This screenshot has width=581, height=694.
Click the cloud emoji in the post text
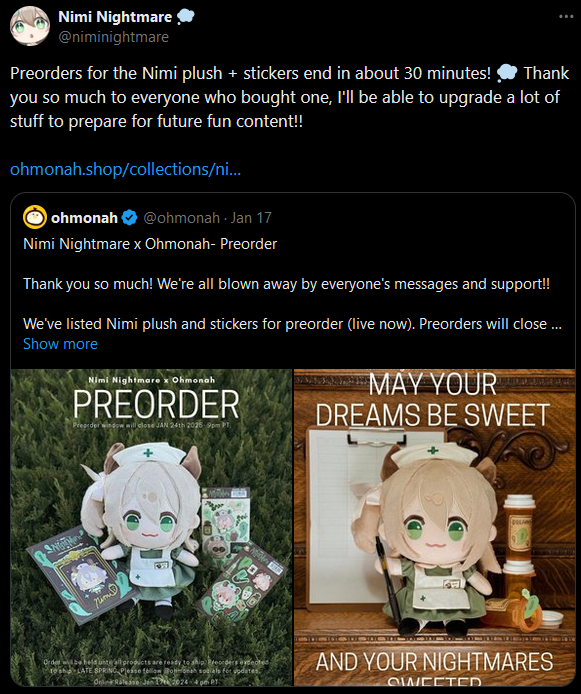[x=507, y=73]
